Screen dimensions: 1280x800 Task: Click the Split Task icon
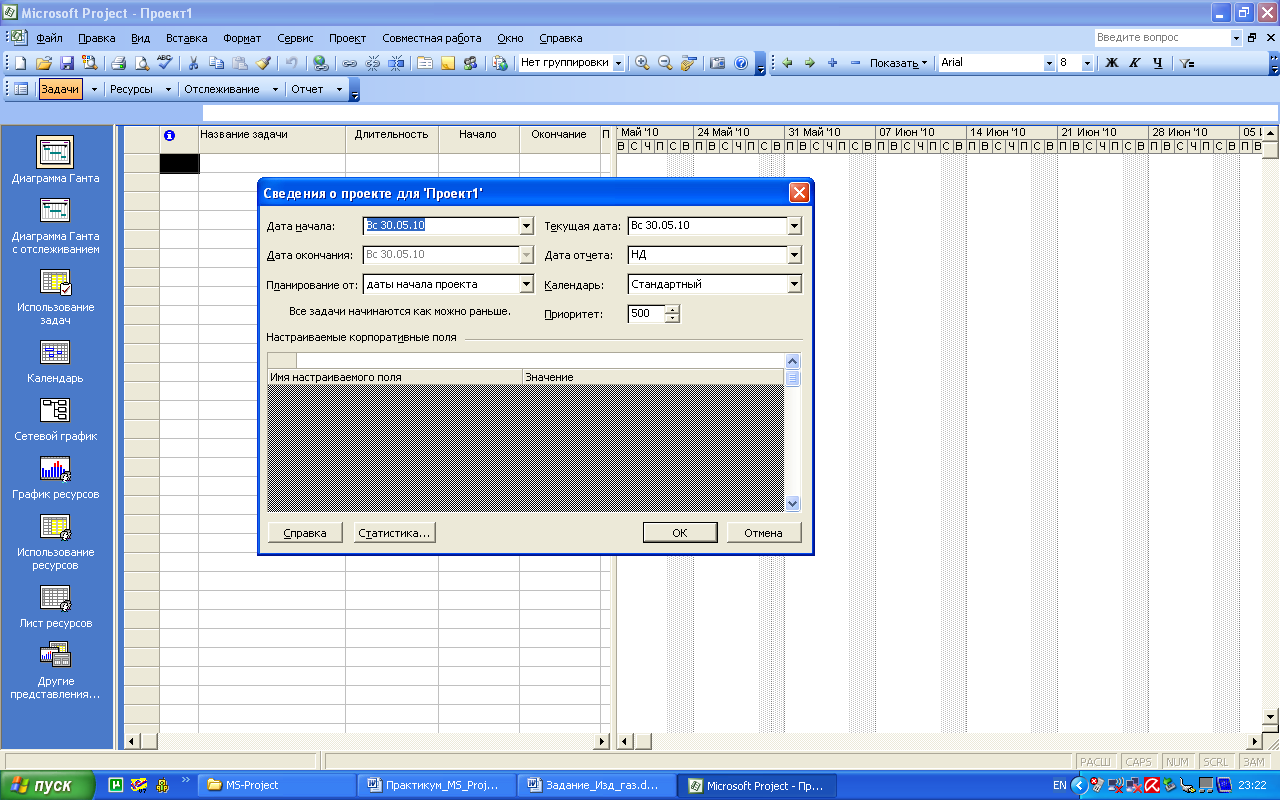point(396,63)
